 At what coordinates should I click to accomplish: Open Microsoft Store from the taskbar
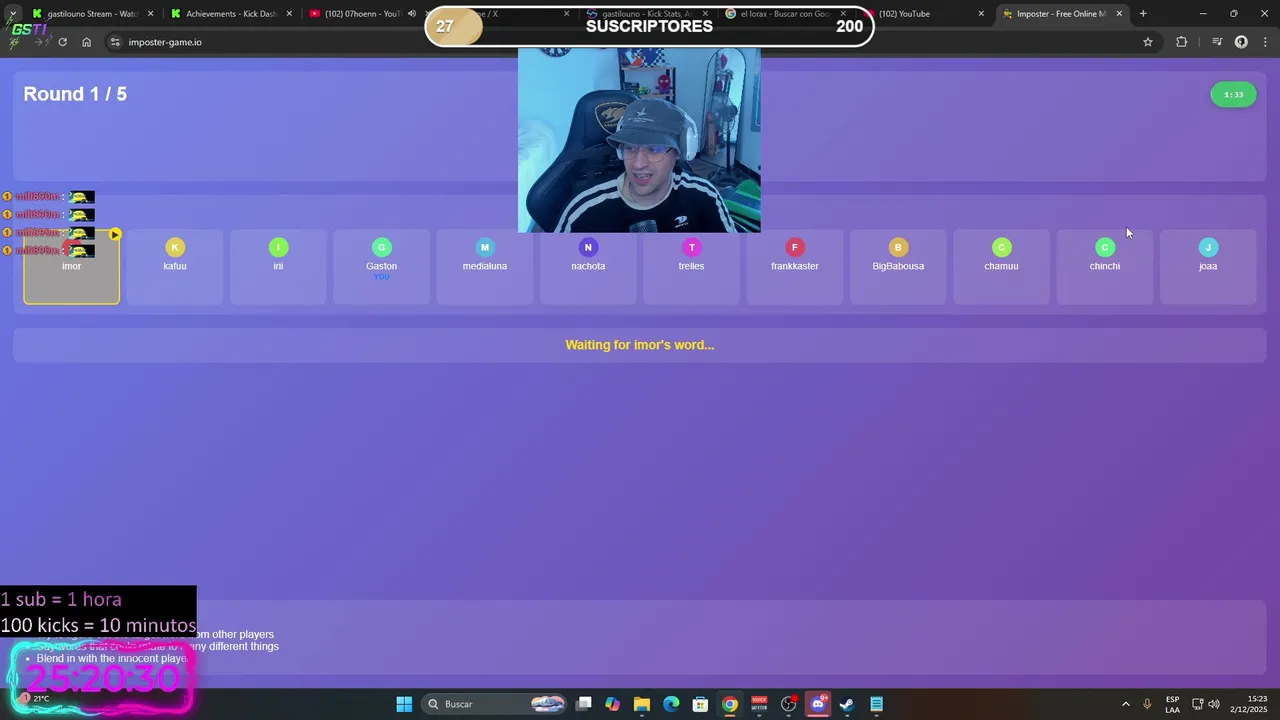coord(700,704)
